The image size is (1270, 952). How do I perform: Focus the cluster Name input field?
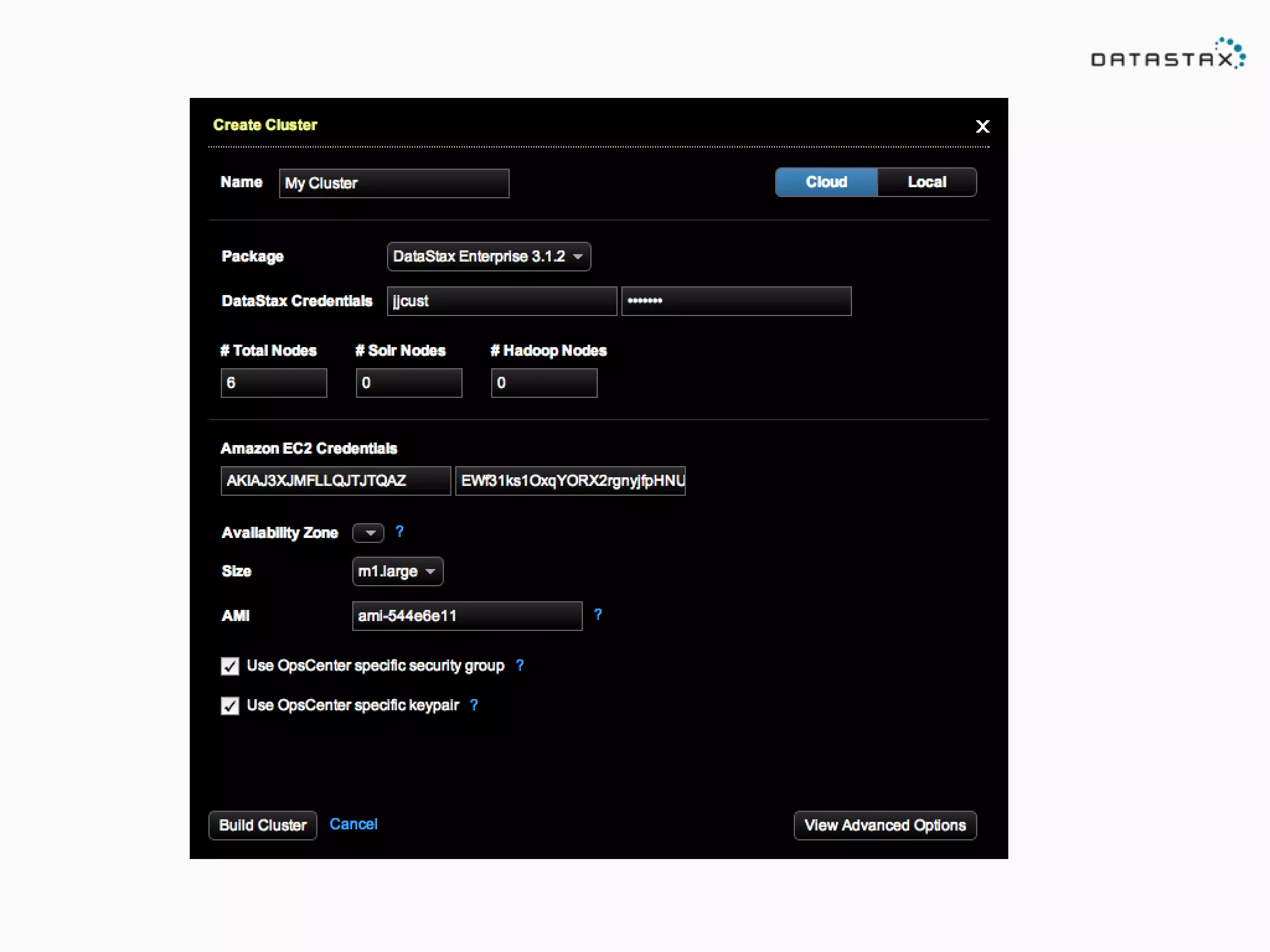(394, 183)
